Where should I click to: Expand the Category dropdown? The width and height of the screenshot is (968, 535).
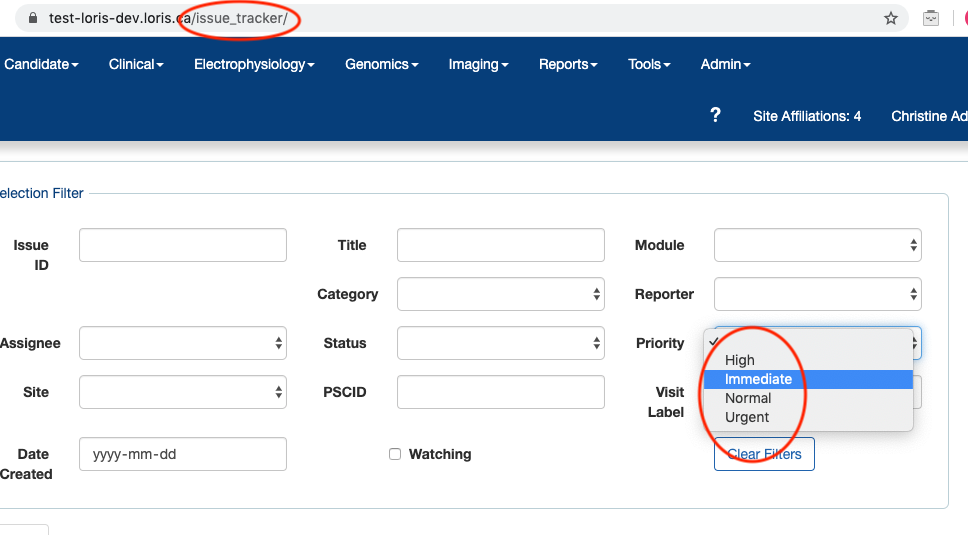501,294
